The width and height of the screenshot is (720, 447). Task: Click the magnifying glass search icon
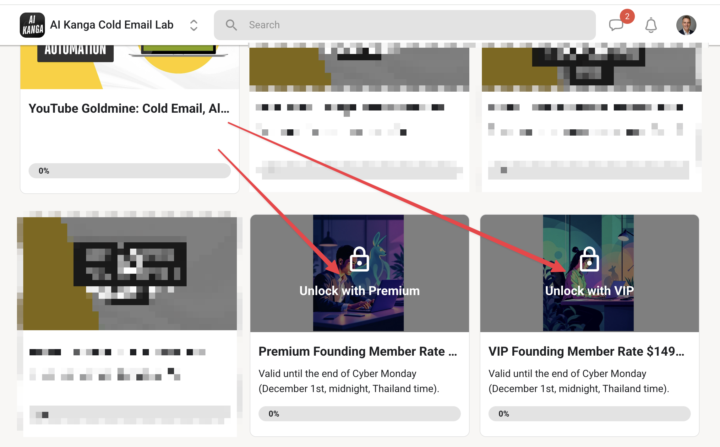pos(231,25)
